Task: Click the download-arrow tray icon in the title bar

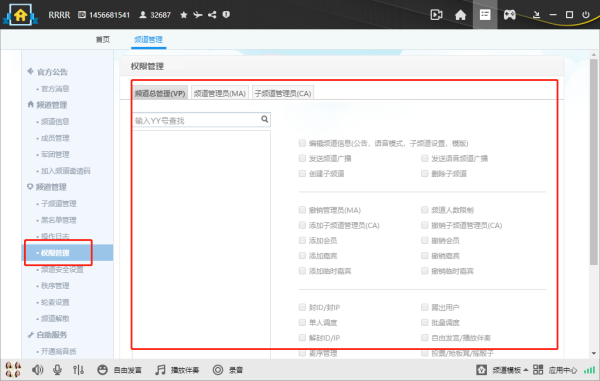Action: (x=536, y=15)
